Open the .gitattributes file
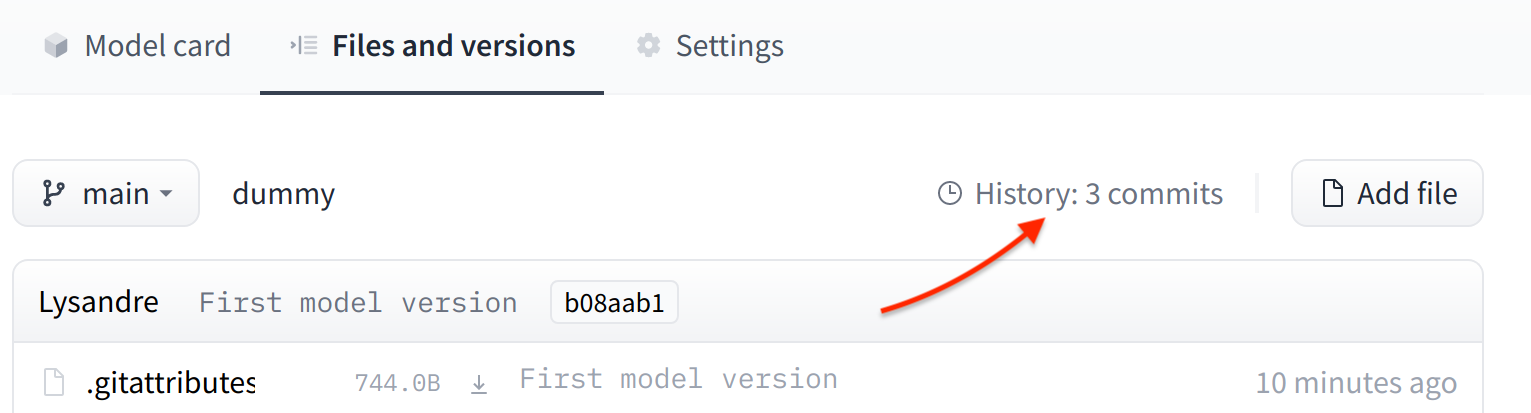The image size is (1531, 413). pyautogui.click(x=170, y=382)
